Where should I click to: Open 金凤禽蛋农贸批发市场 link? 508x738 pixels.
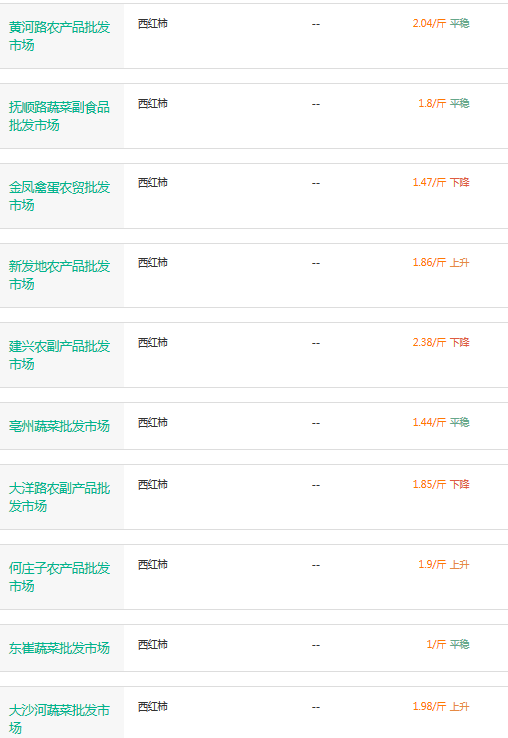(59, 196)
